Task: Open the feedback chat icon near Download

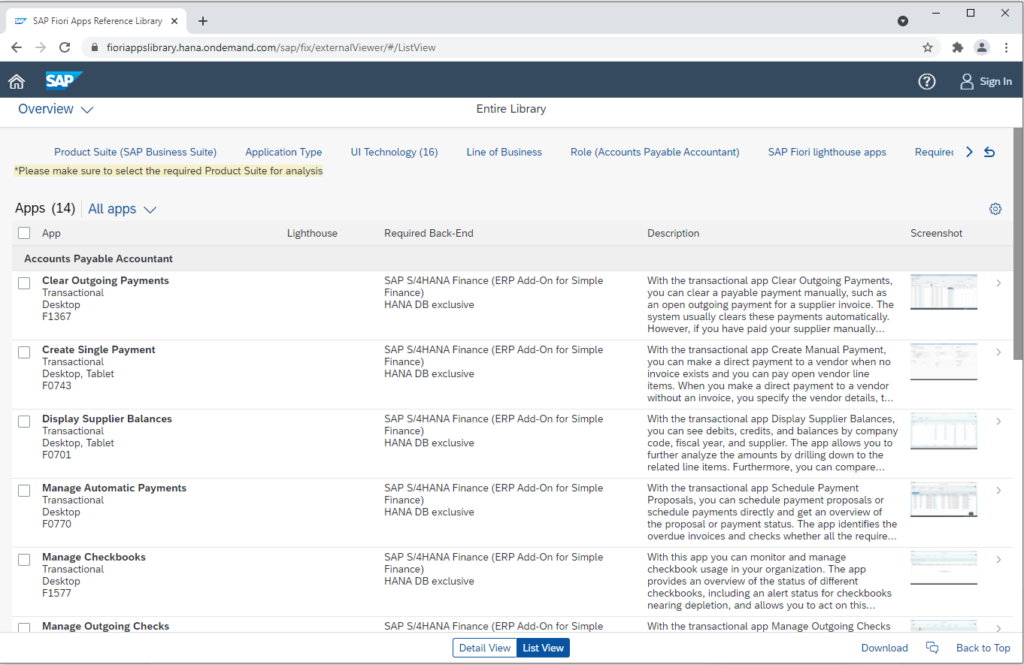Action: [932, 647]
